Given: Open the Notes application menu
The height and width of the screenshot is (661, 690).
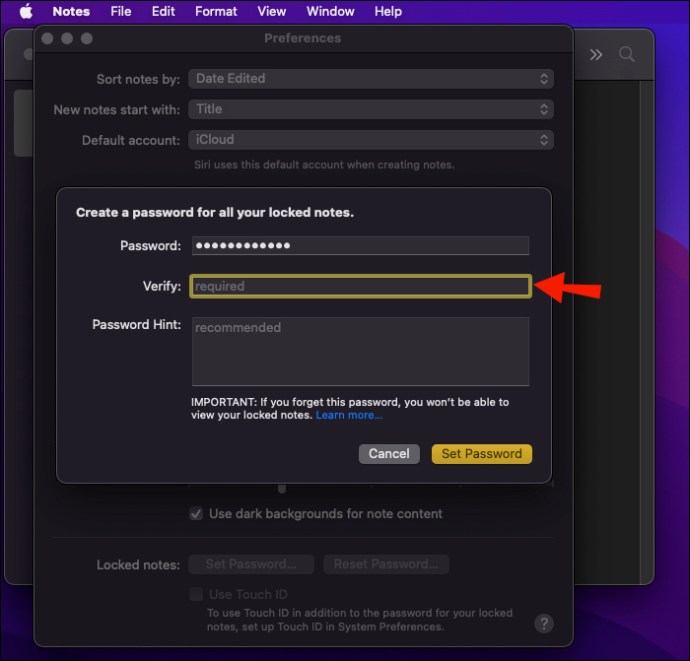Looking at the screenshot, I should coord(71,11).
